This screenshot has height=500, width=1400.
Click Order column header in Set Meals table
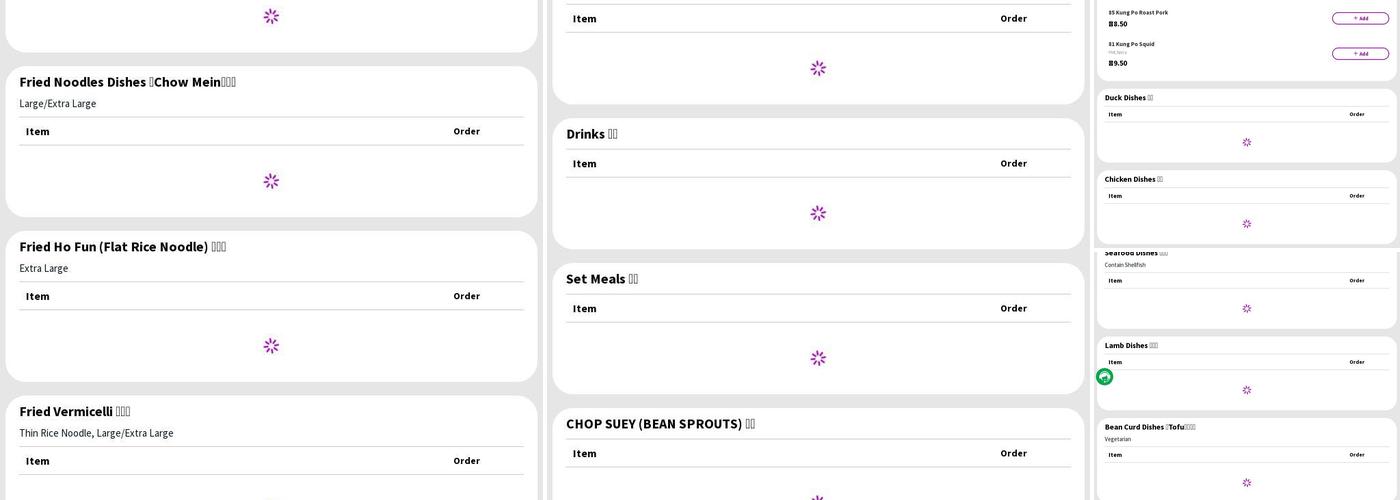click(x=1013, y=308)
